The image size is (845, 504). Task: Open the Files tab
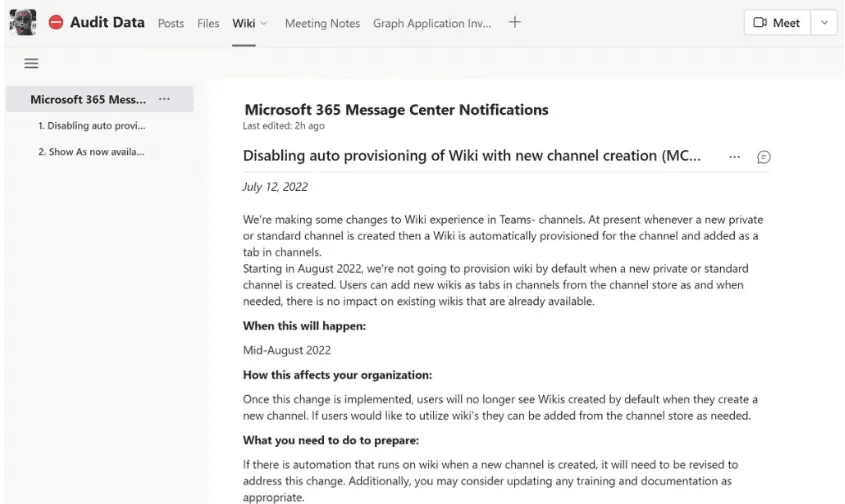pos(208,23)
